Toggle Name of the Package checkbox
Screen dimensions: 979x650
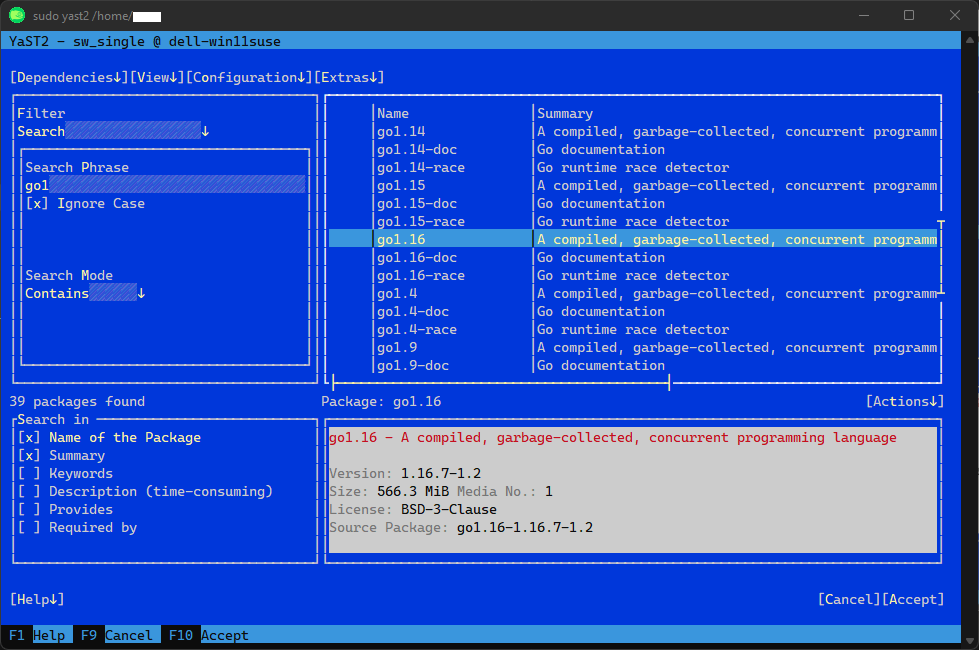pyautogui.click(x=109, y=438)
